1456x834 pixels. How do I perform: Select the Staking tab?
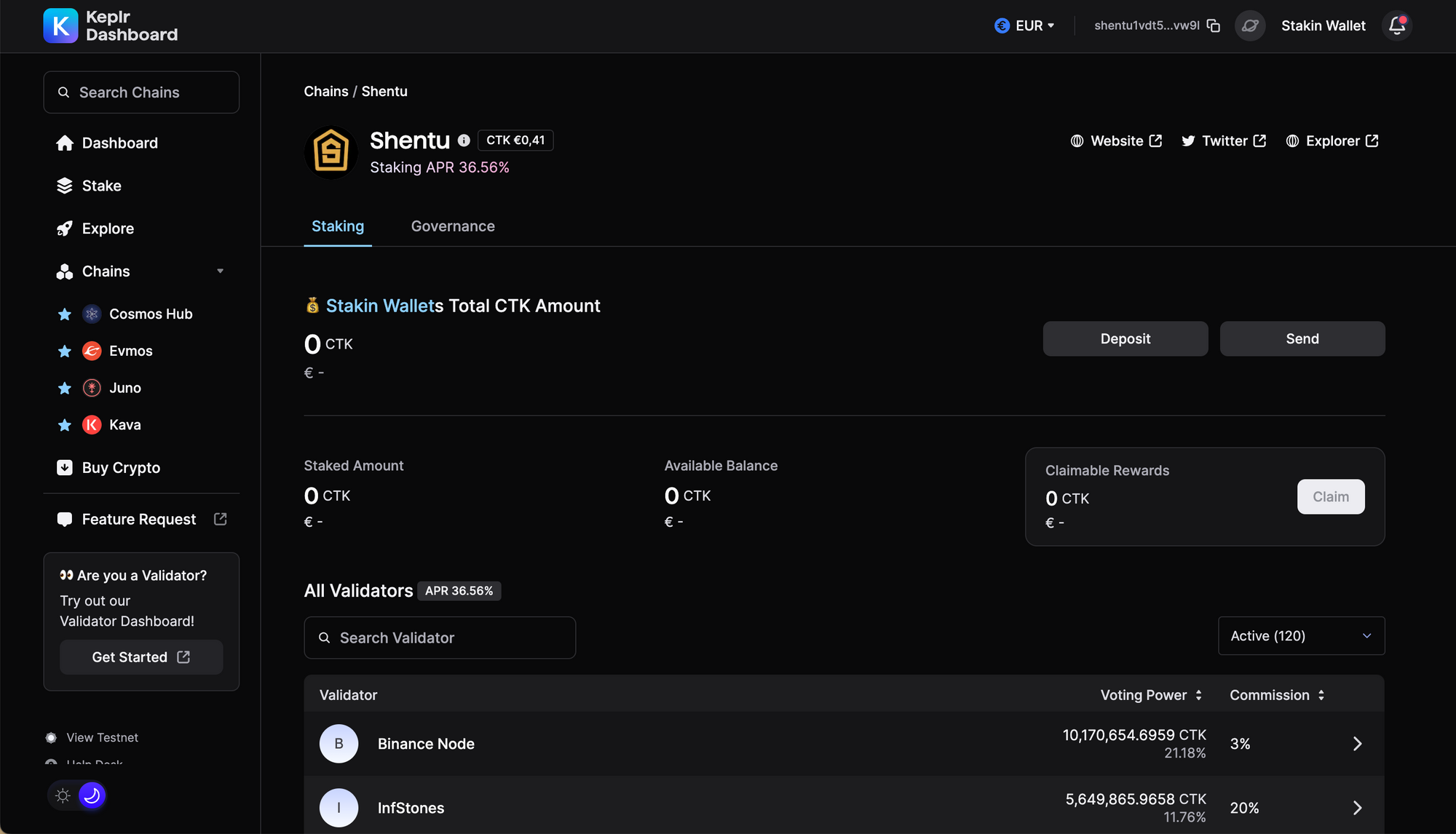point(338,226)
